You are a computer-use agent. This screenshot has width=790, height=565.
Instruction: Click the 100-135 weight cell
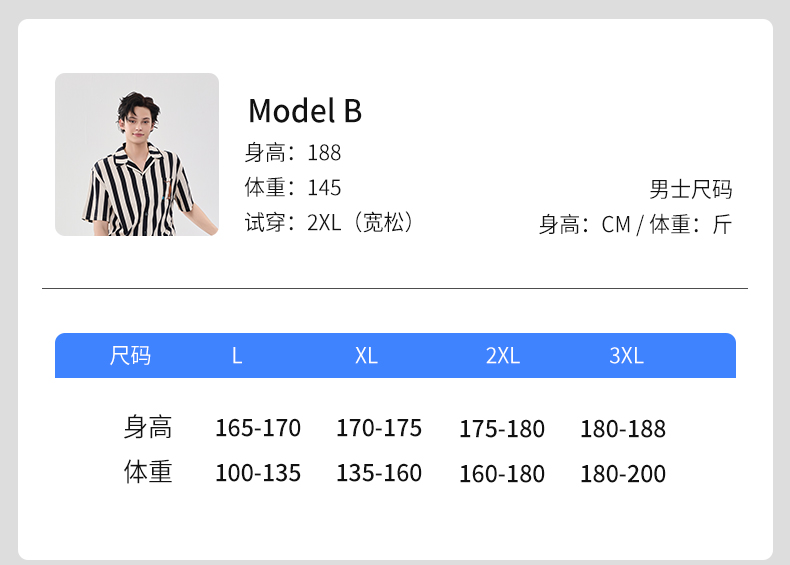[258, 473]
